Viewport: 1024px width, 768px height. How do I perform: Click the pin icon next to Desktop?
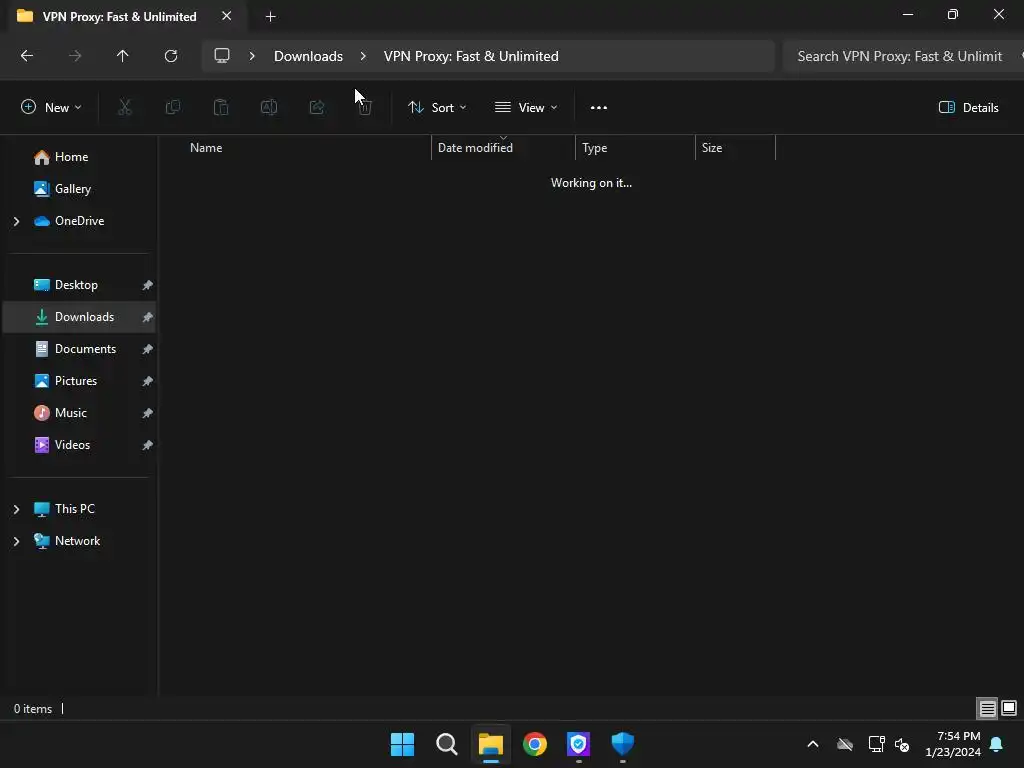point(148,285)
